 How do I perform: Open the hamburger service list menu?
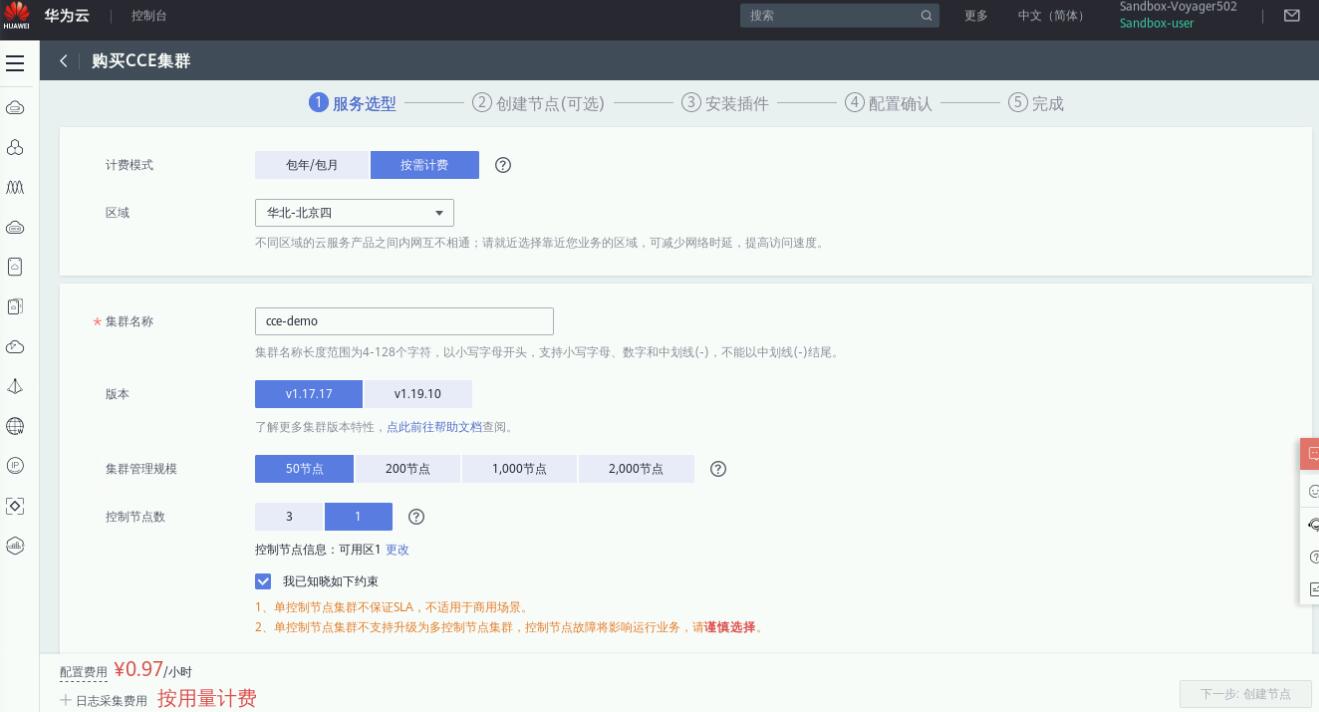pos(15,63)
